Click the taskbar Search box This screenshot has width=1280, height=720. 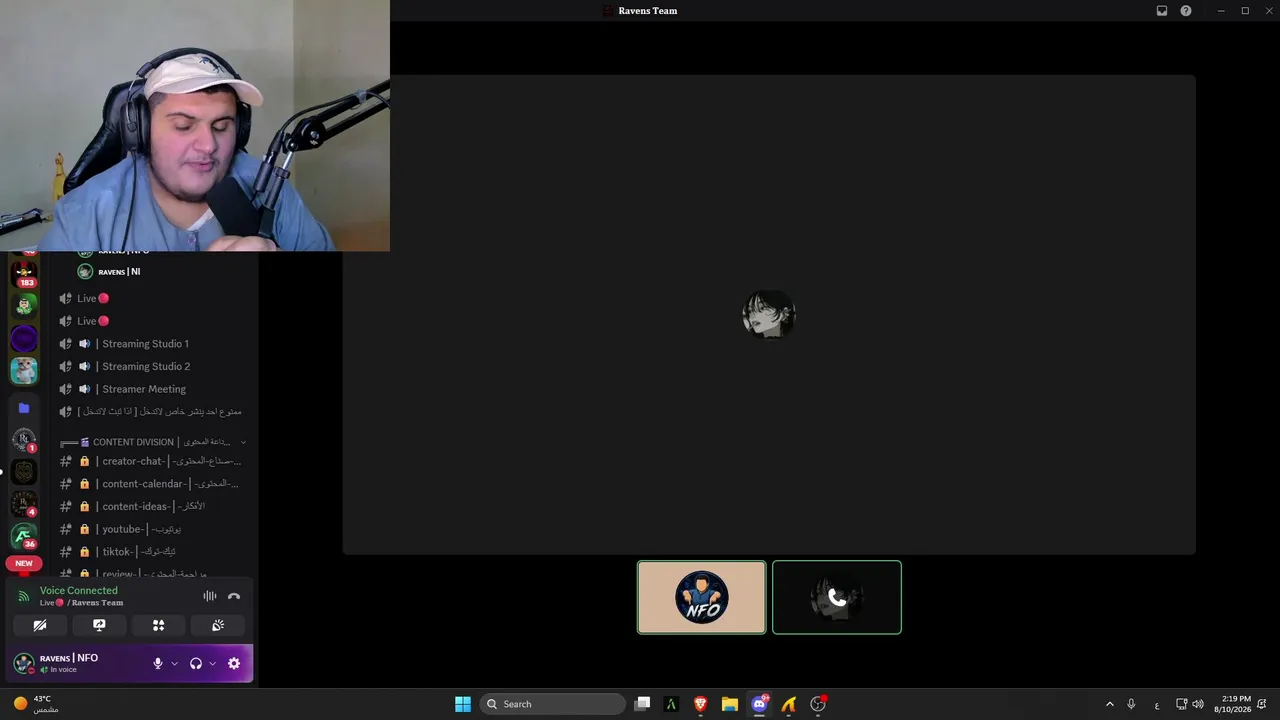coord(553,704)
